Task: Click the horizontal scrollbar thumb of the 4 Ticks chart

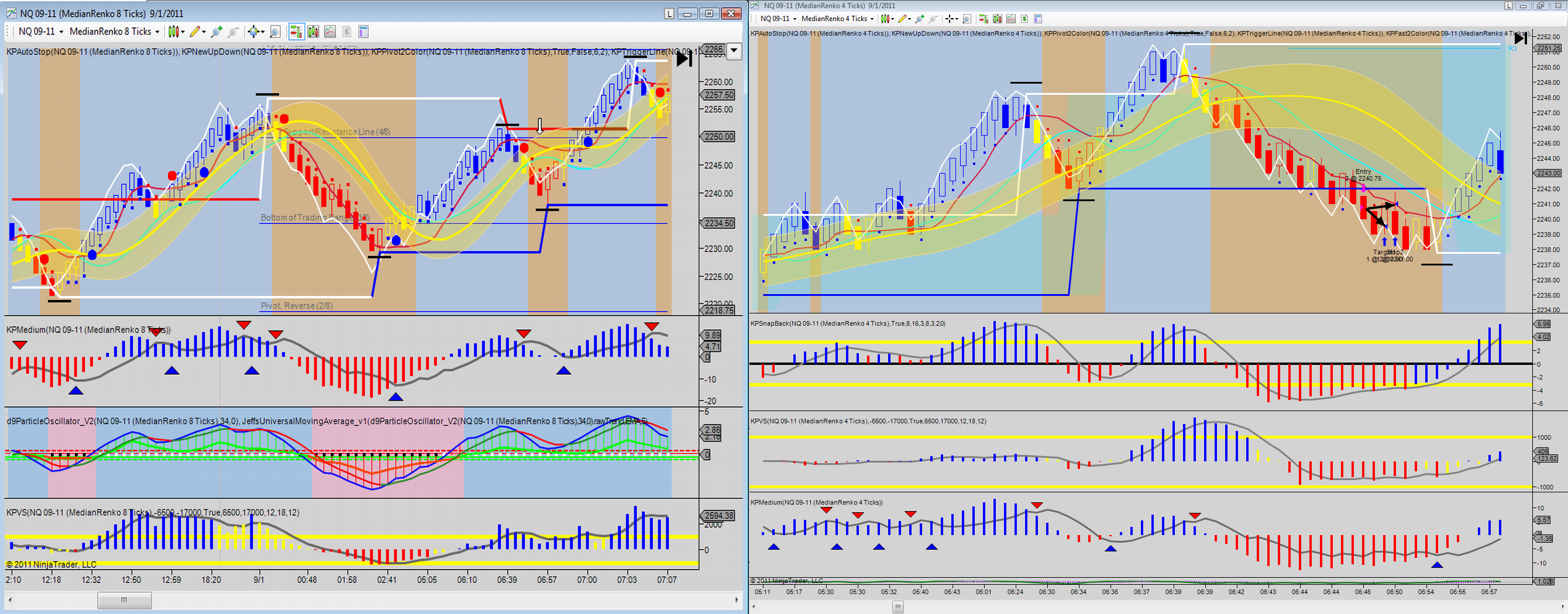Action: [x=898, y=607]
